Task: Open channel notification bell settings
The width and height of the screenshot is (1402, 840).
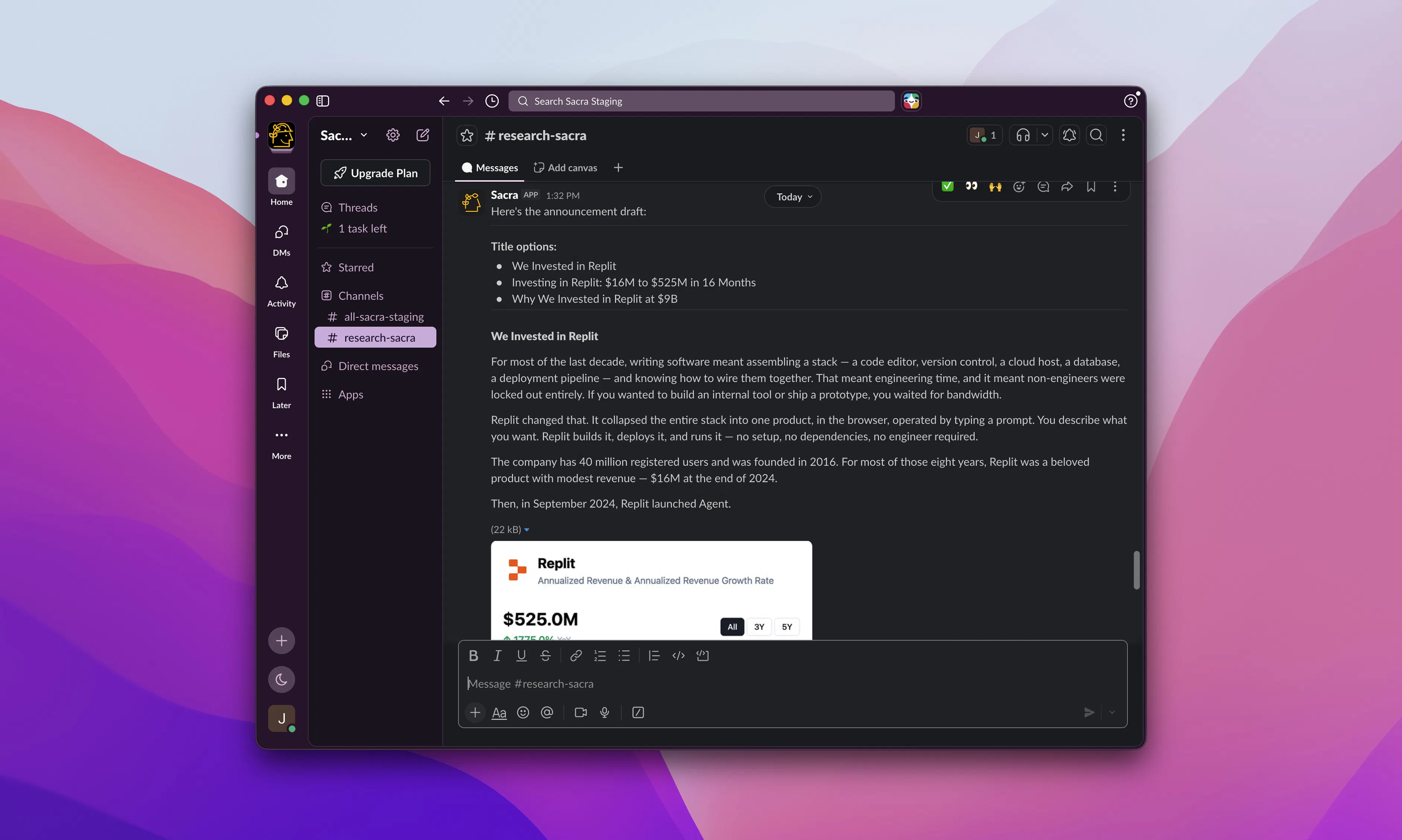Action: coord(1069,135)
